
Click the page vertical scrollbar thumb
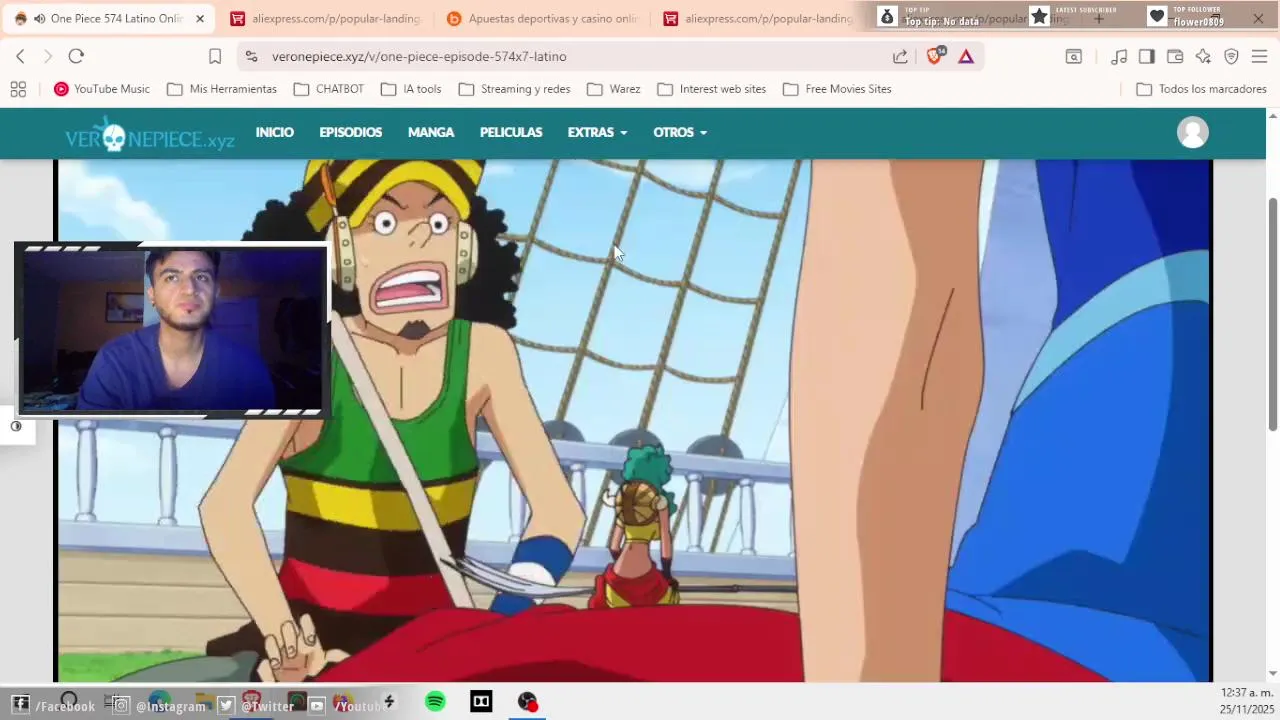(1273, 315)
